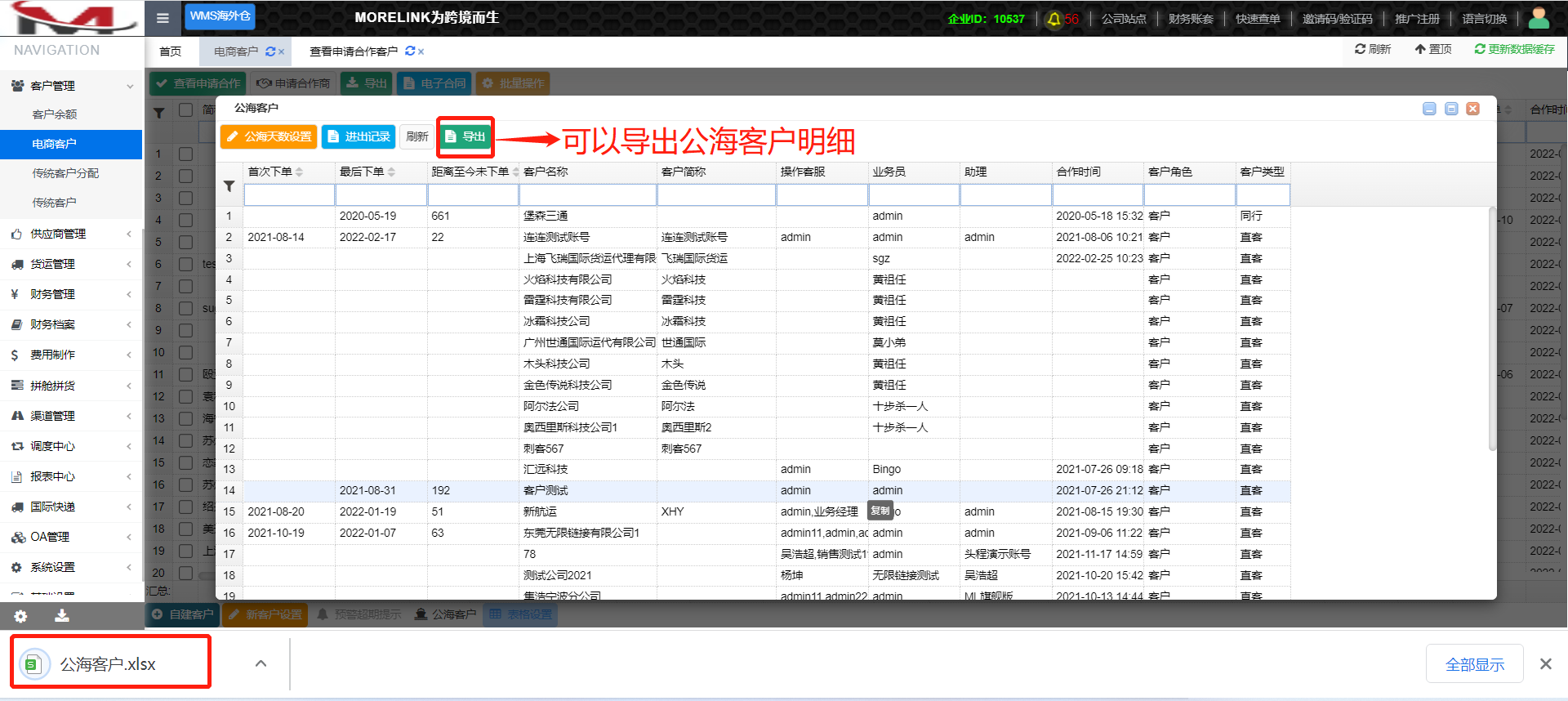Image resolution: width=1568 pixels, height=701 pixels.
Task: Reload the 电商客户 tab using its refresh icon
Action: [270, 51]
